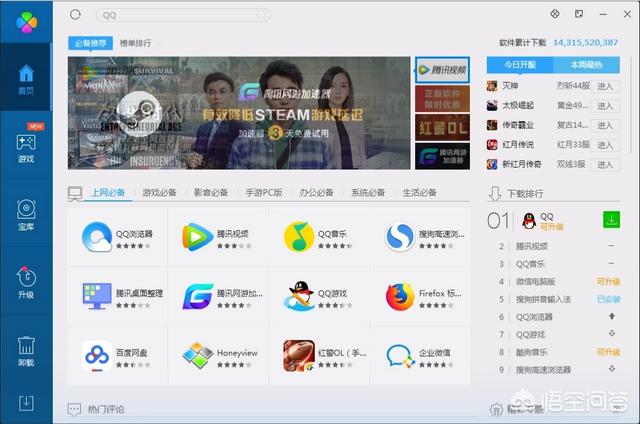Click the 软件累计下载 count number
The width and height of the screenshot is (640, 424).
click(585, 43)
